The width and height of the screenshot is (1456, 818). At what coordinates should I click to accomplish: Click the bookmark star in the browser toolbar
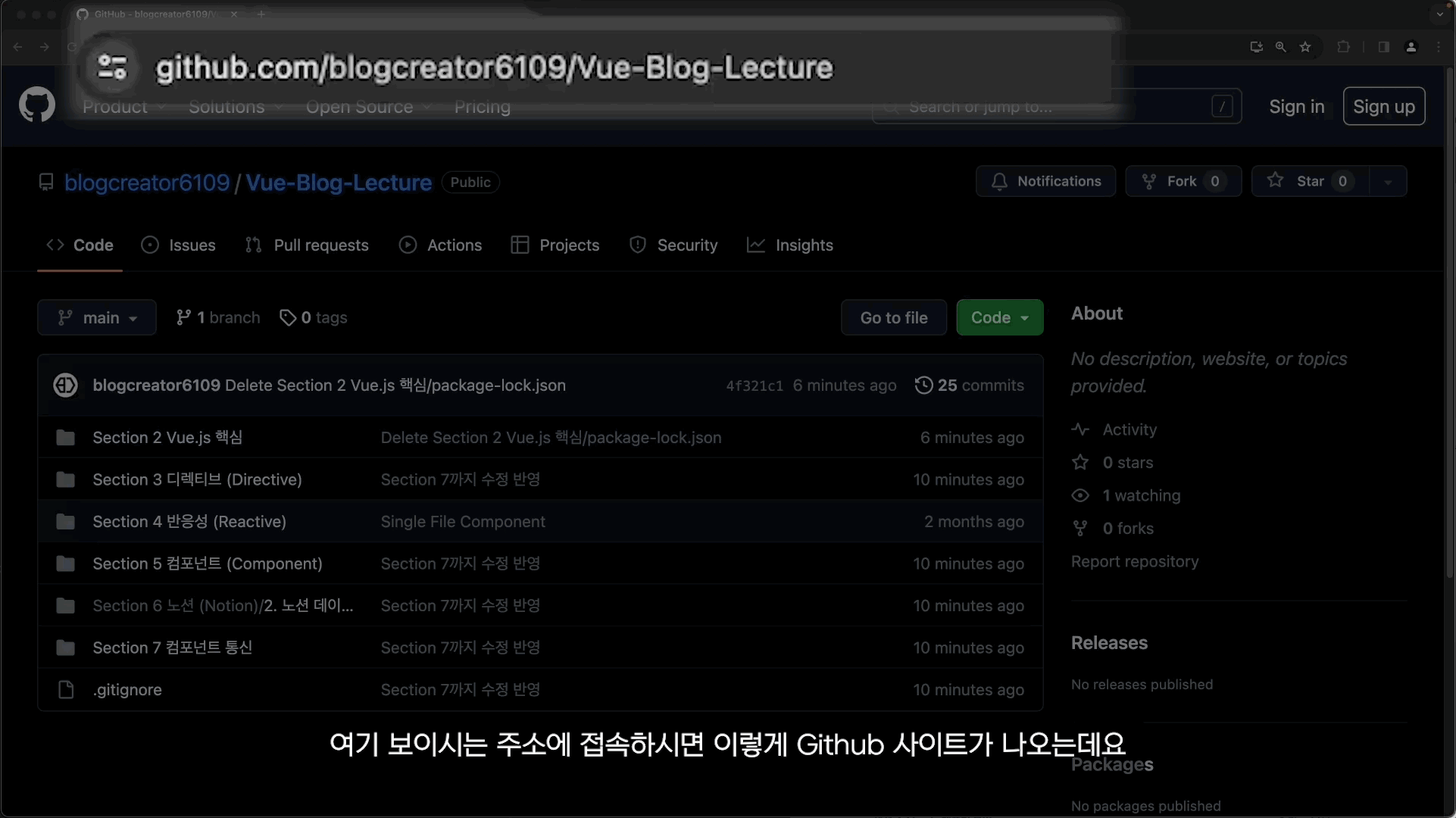[x=1305, y=47]
